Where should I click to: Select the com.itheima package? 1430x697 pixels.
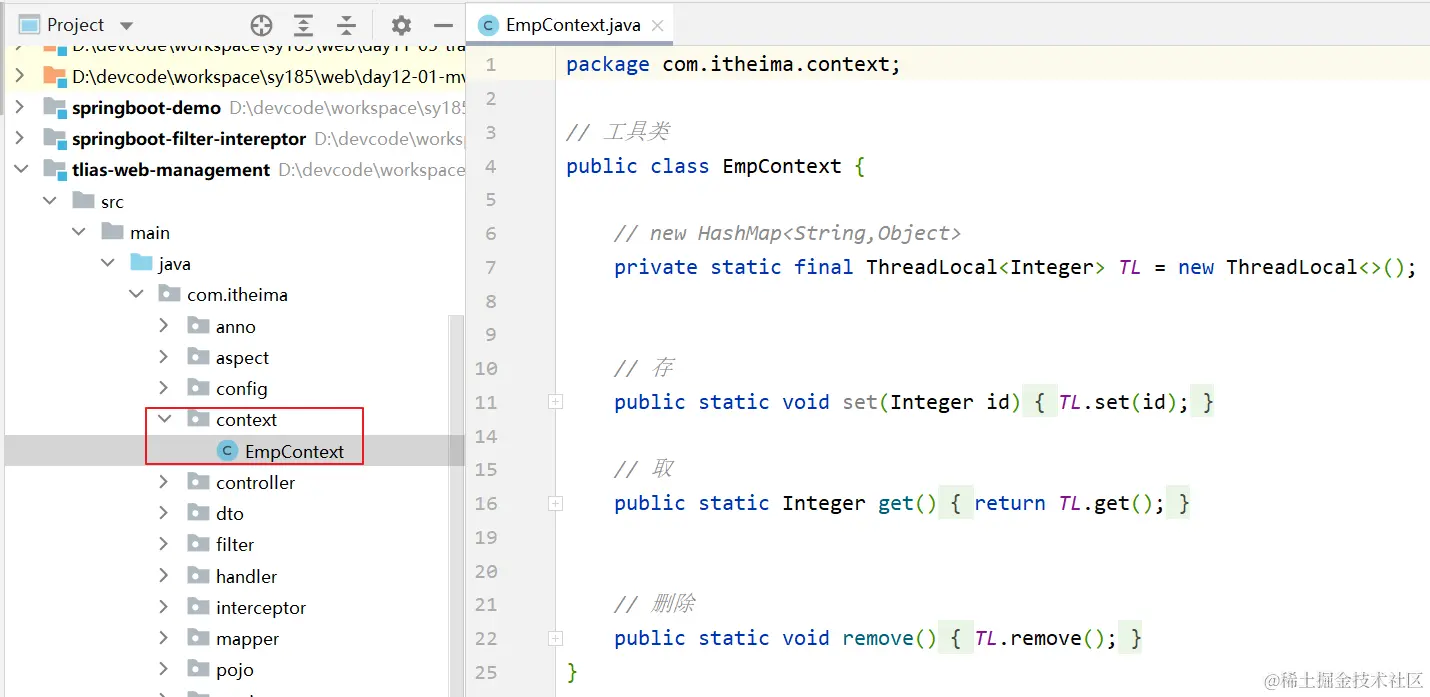tap(237, 294)
